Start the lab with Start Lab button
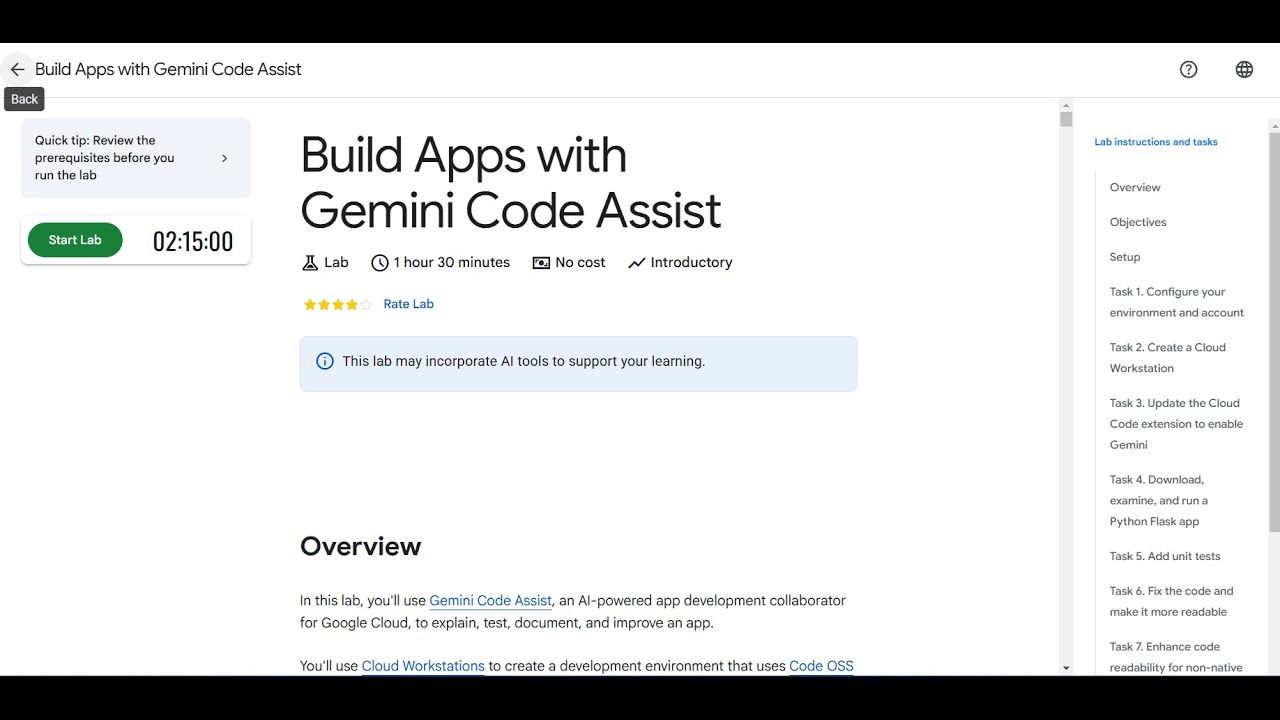 tap(75, 240)
